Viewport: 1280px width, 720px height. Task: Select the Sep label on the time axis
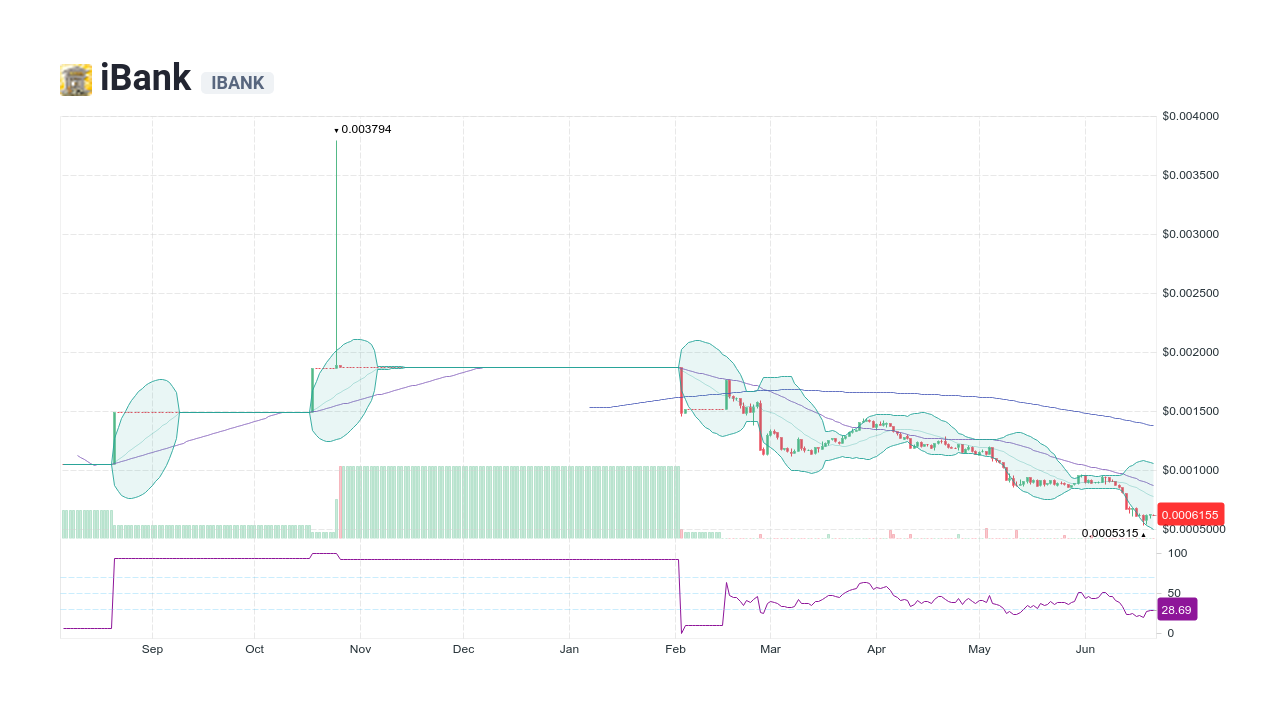click(x=152, y=649)
